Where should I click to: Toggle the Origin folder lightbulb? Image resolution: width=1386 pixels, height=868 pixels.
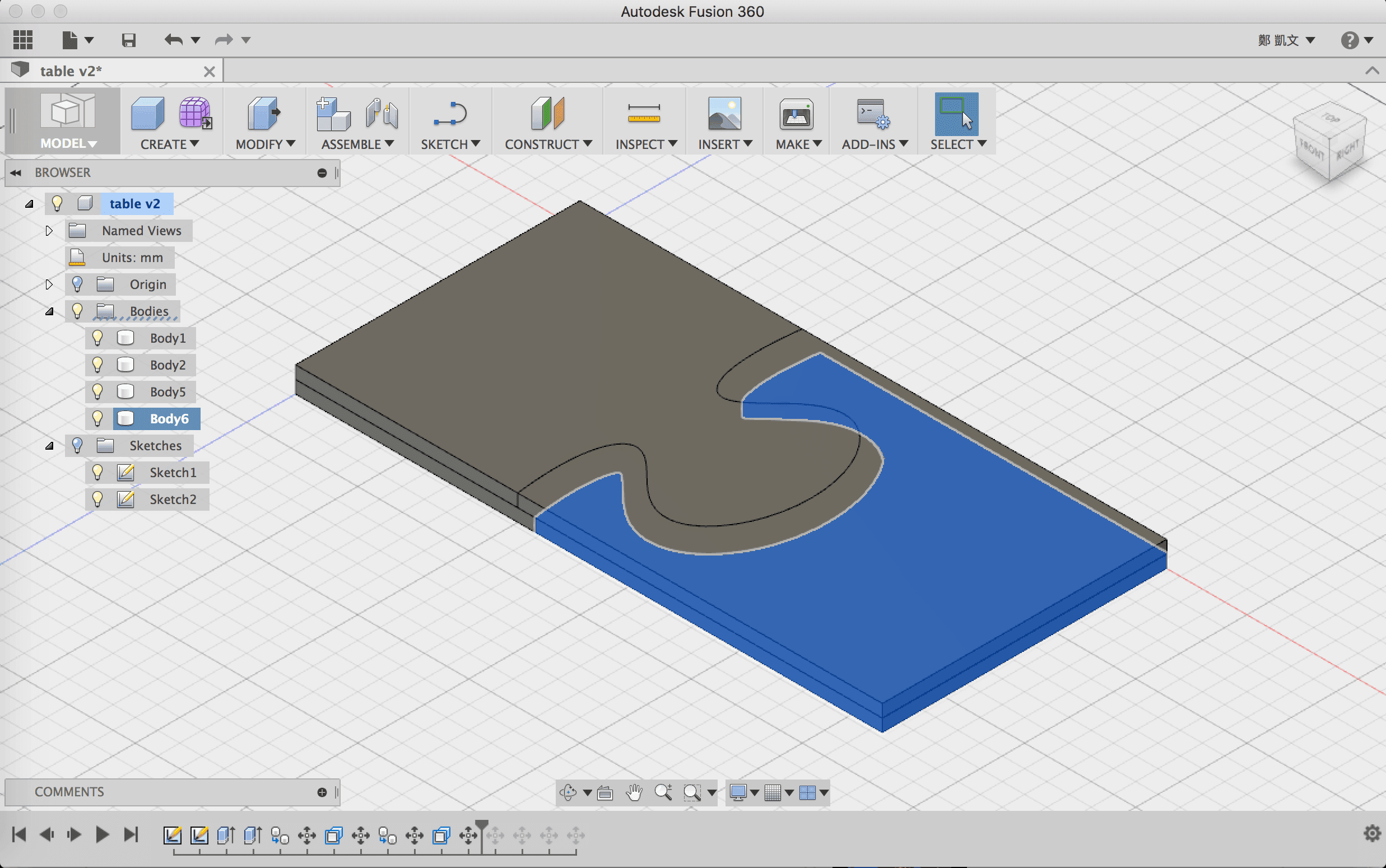tap(77, 284)
